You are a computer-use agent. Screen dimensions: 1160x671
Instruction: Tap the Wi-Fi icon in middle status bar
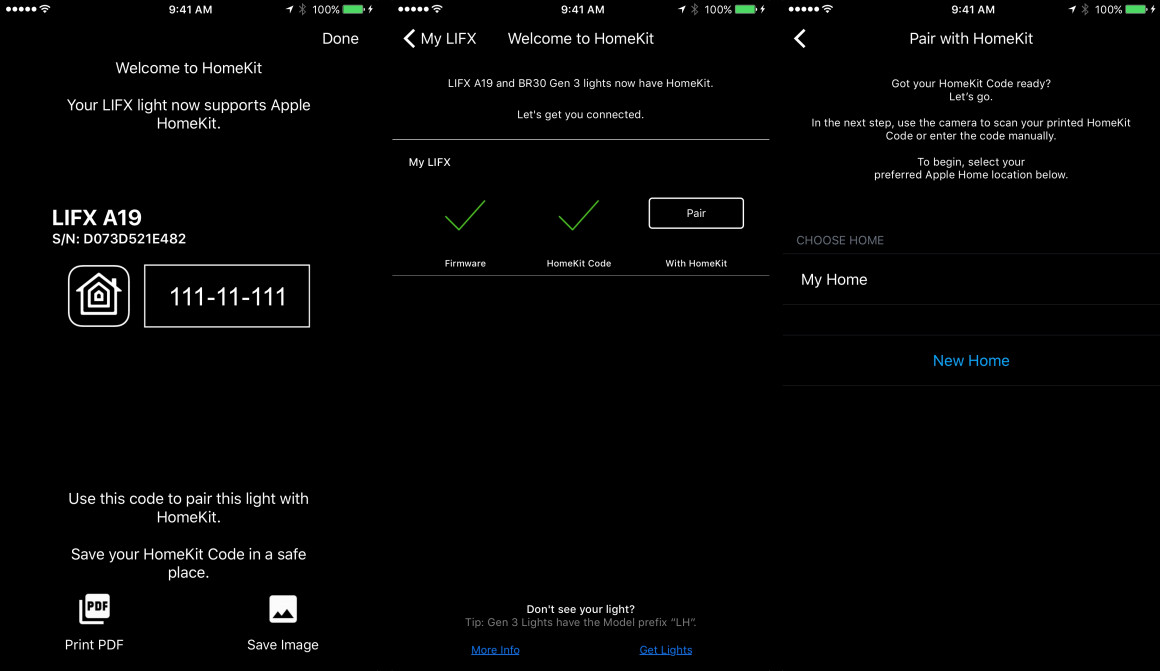pos(437,10)
